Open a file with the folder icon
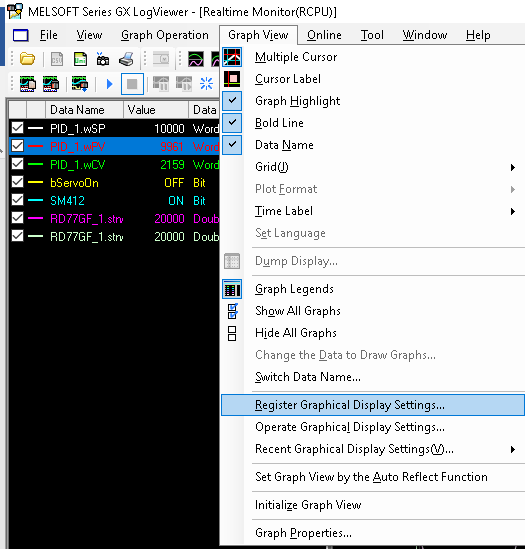This screenshot has height=549, width=525. [27, 59]
